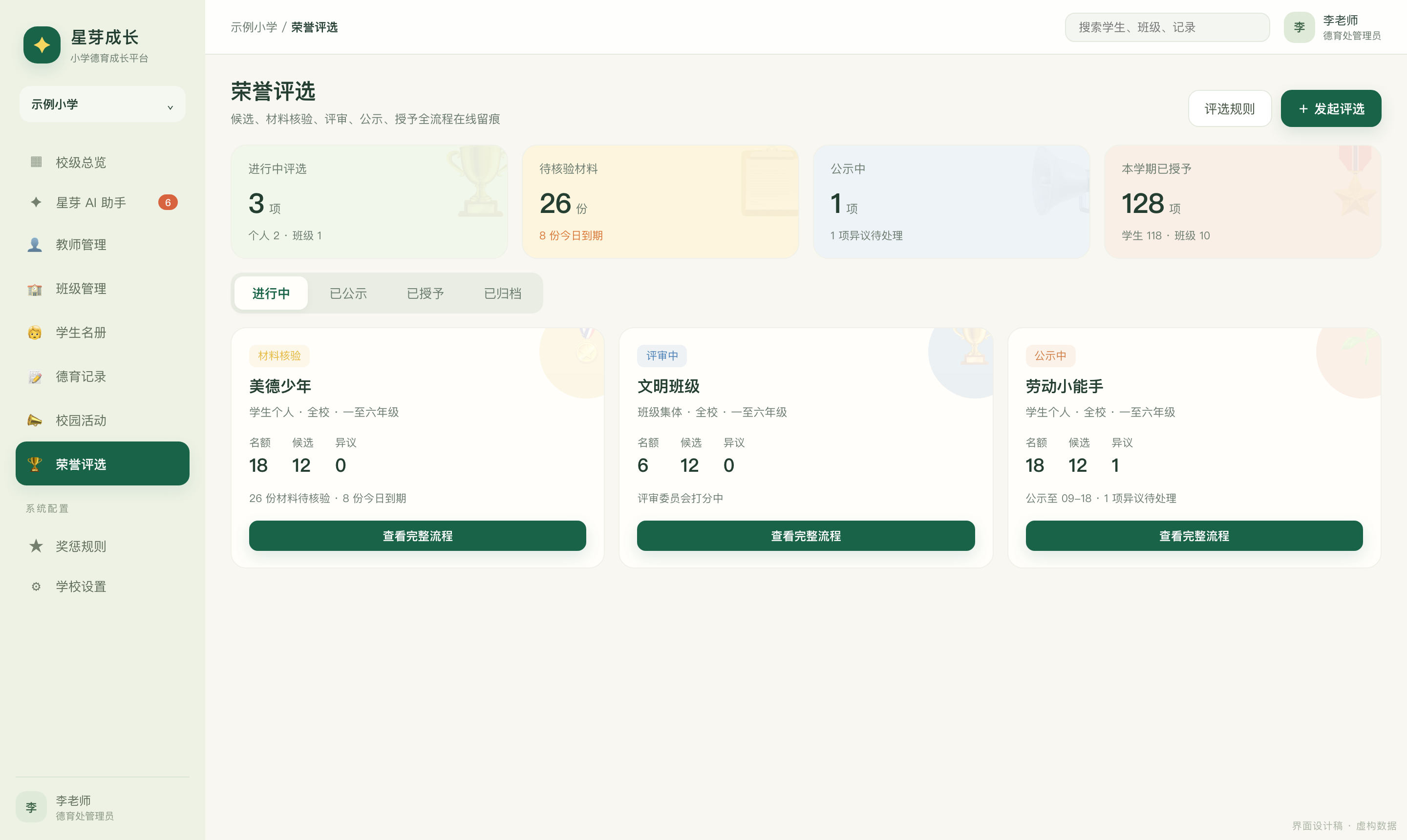Viewport: 1407px width, 840px height.
Task: Click the 文明班级 card title
Action: pos(668,386)
